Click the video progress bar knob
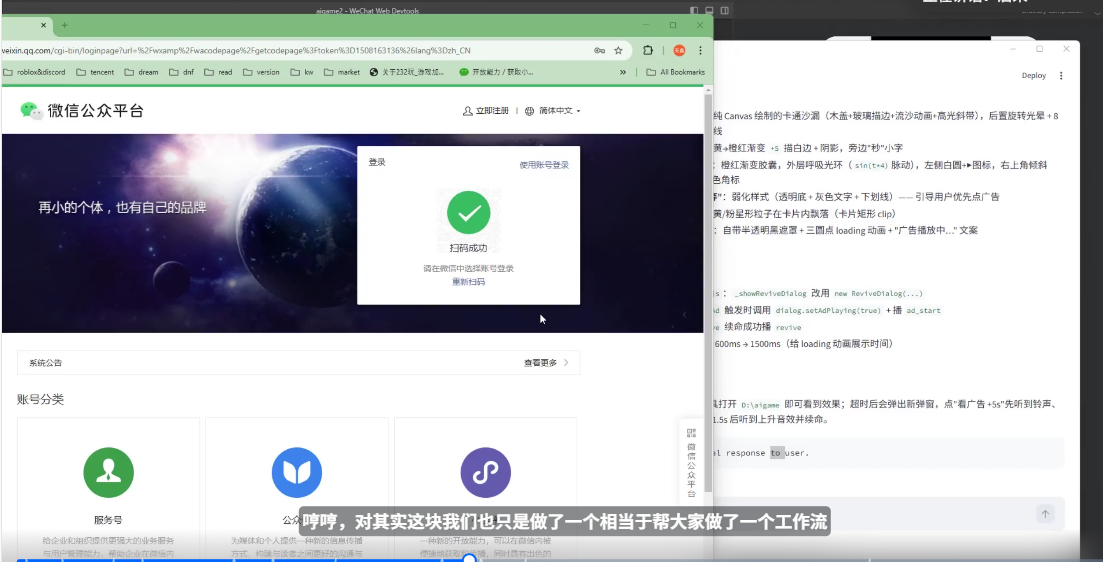 [x=469, y=560]
